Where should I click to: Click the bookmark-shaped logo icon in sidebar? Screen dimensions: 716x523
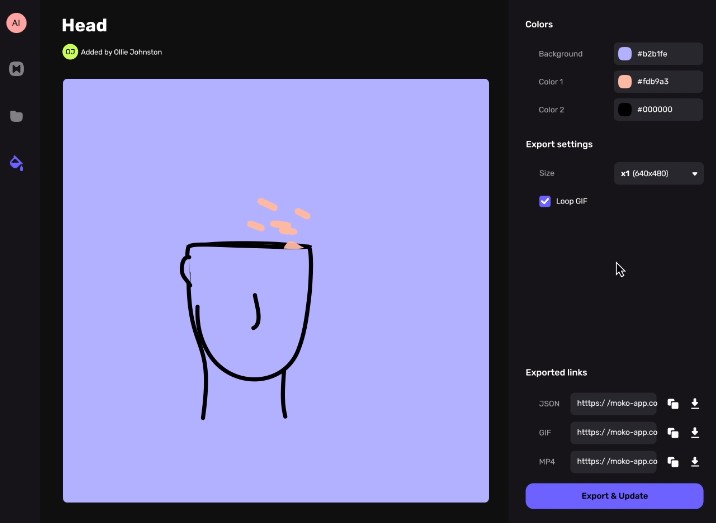click(16, 69)
